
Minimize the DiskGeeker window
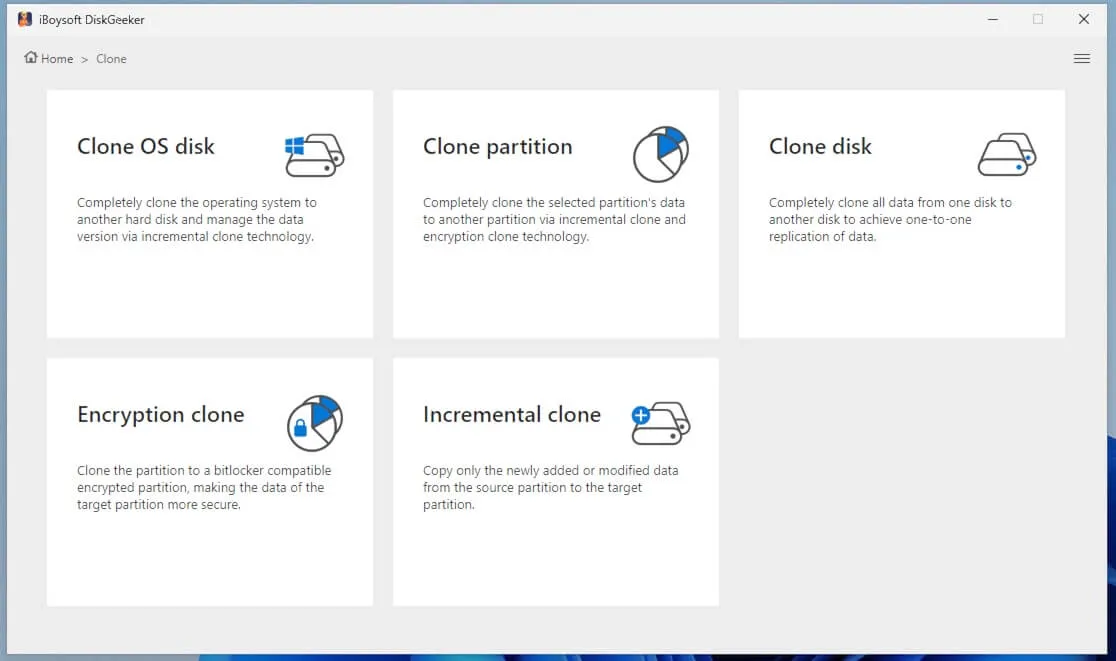point(993,19)
